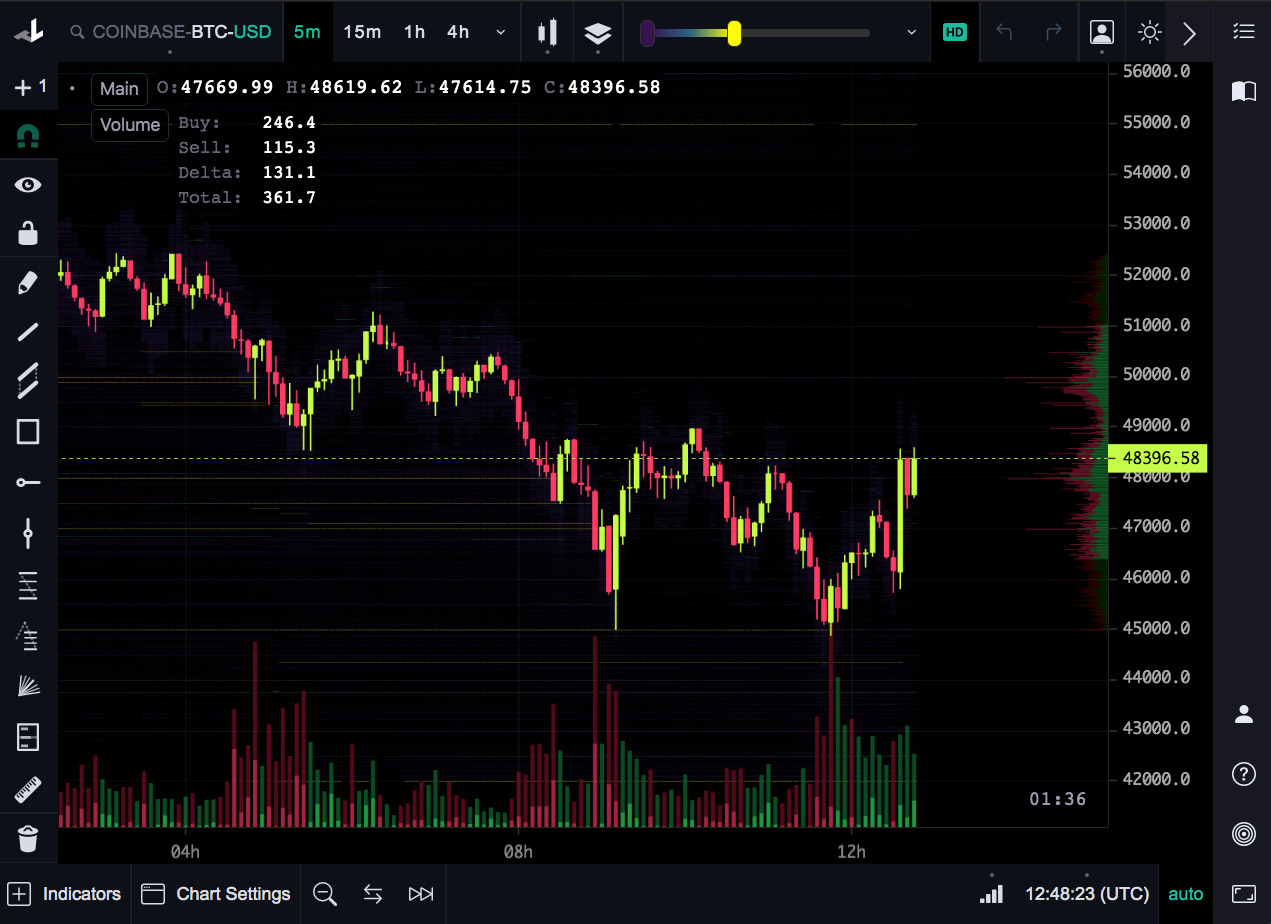The image size is (1271, 924).
Task: Open the Main indicator label menu
Action: click(119, 89)
